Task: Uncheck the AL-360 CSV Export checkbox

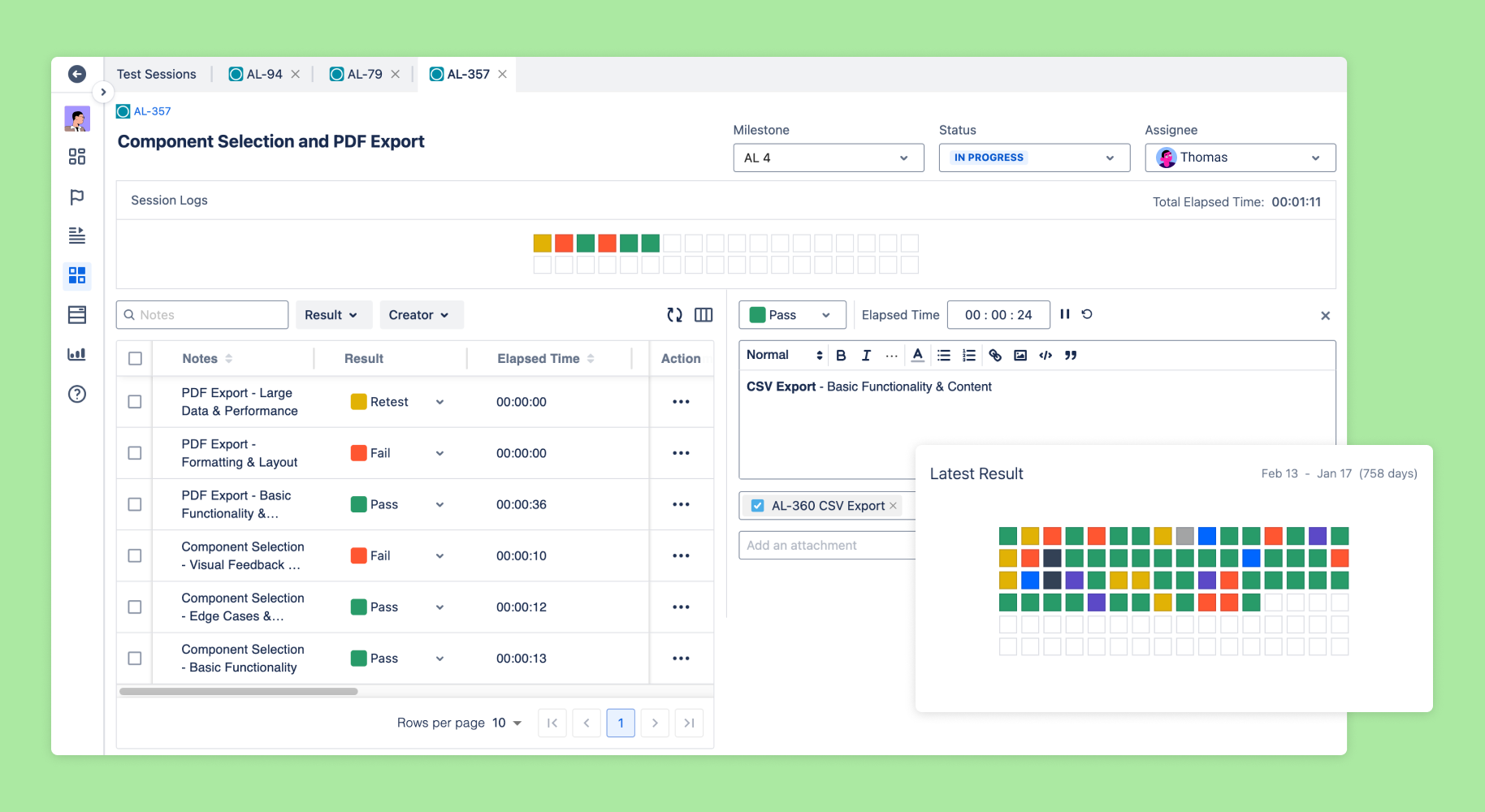Action: (757, 506)
